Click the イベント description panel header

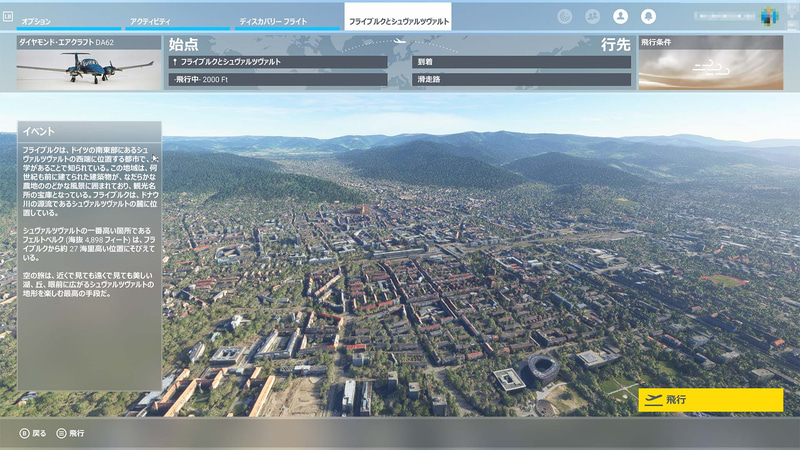click(89, 131)
